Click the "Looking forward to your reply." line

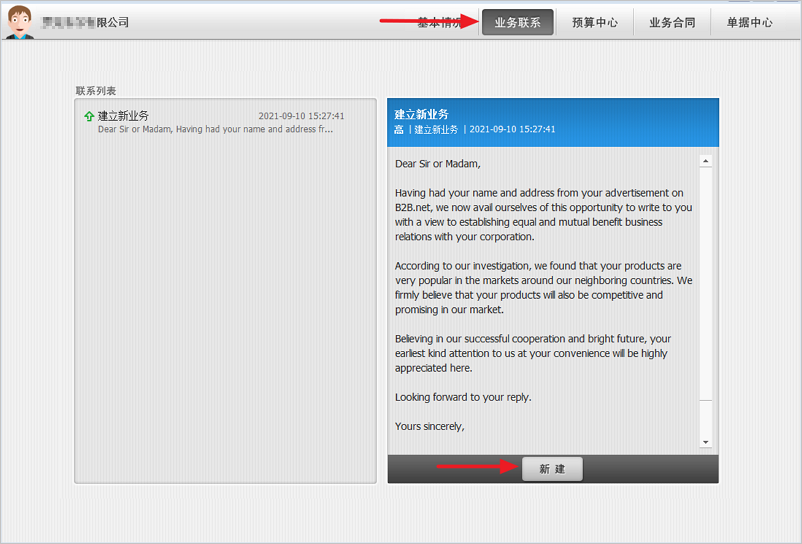click(463, 397)
